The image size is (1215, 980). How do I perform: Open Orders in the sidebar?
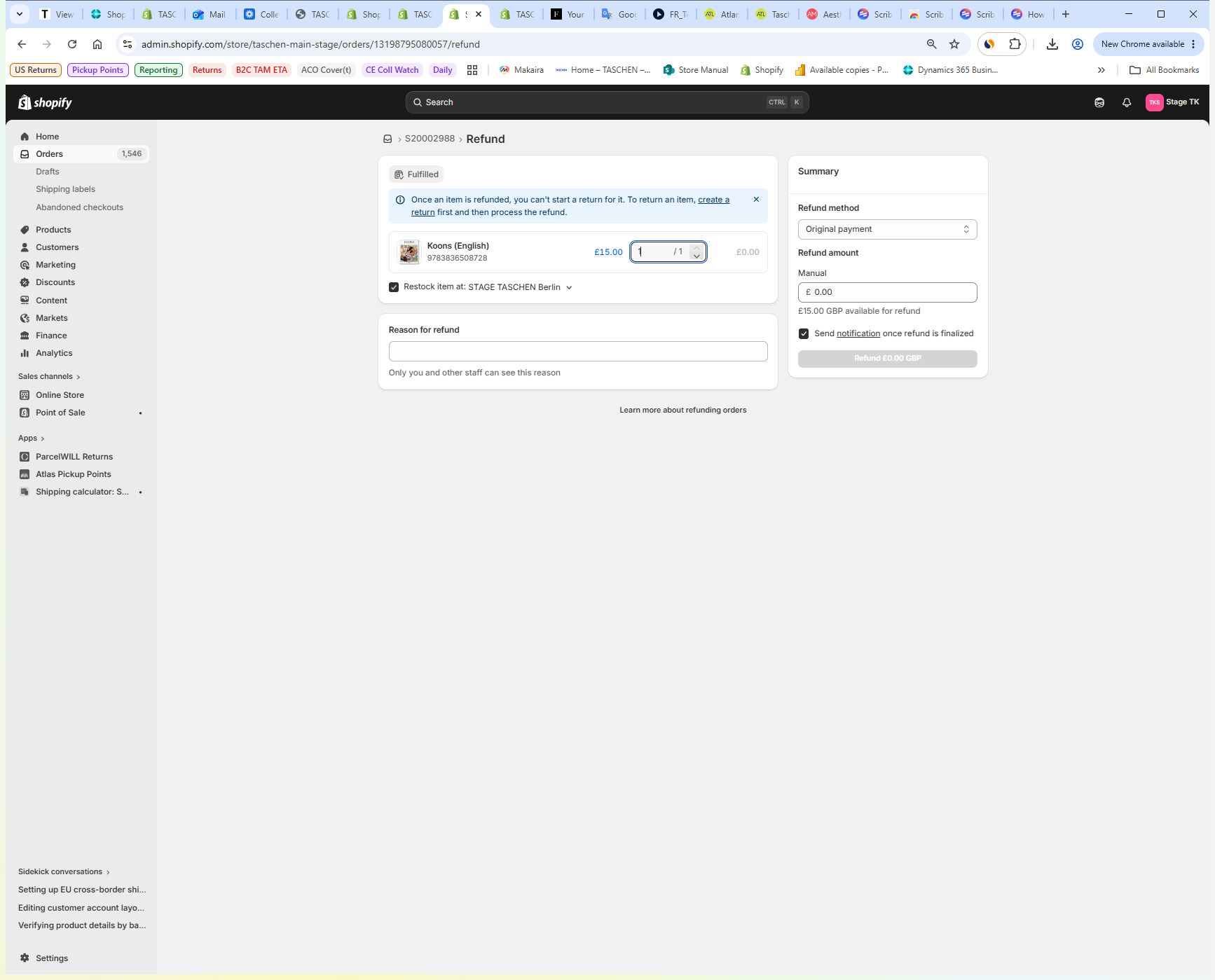(81, 154)
